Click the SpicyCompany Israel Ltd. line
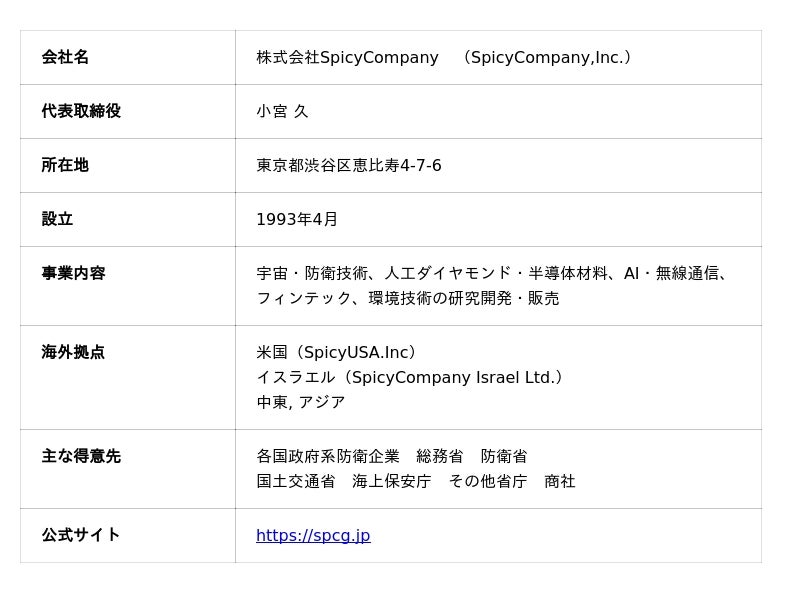Viewport: 800px width, 593px height. point(410,378)
